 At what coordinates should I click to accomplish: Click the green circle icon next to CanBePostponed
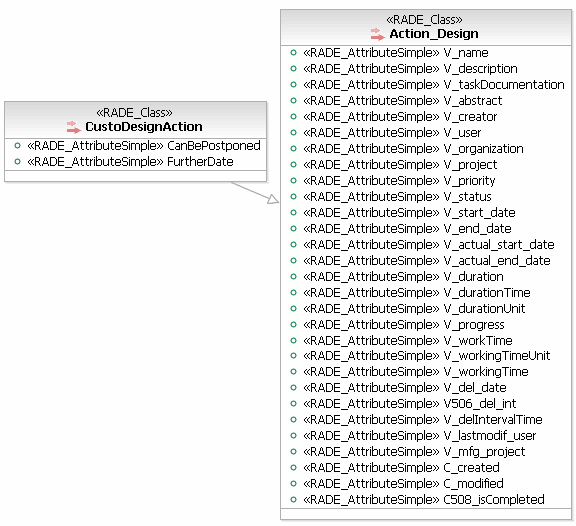click(17, 145)
